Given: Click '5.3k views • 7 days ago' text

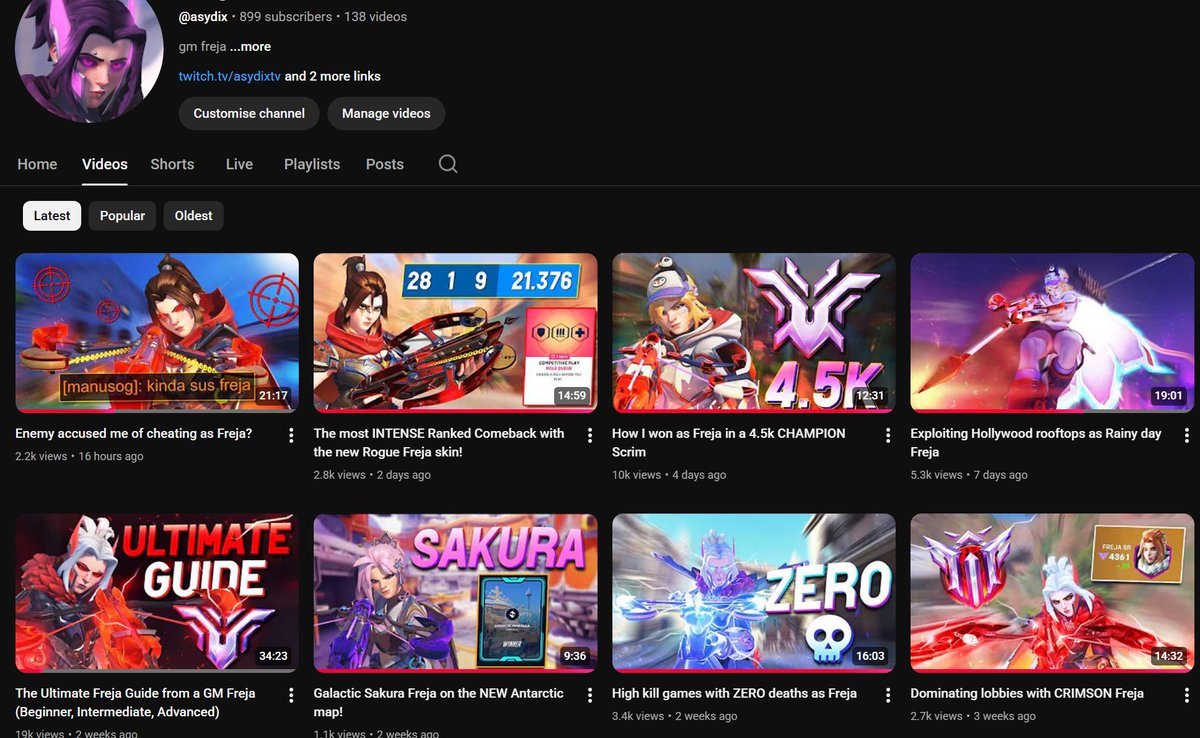Looking at the screenshot, I should [969, 475].
